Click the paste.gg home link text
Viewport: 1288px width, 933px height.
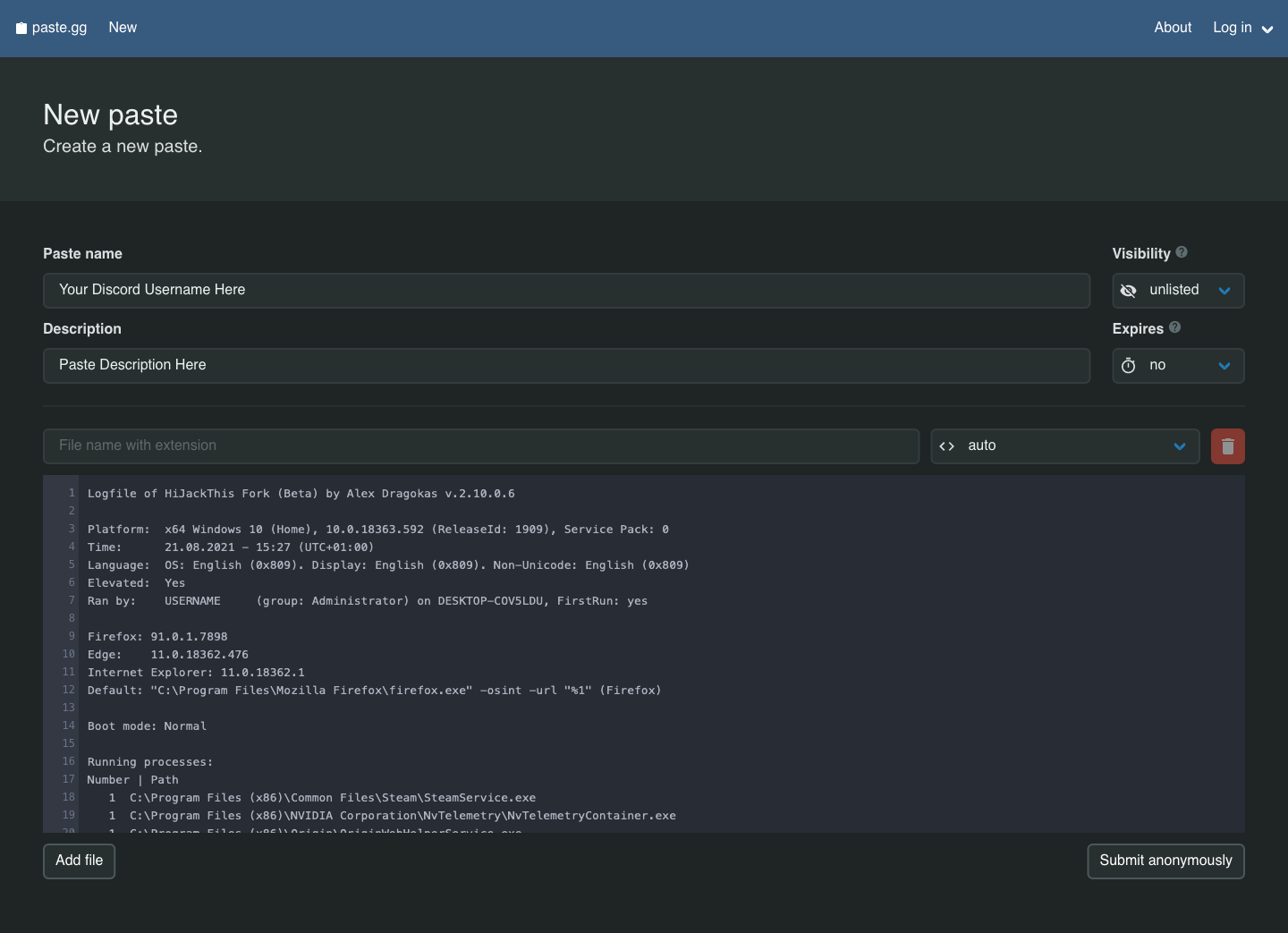point(60,28)
